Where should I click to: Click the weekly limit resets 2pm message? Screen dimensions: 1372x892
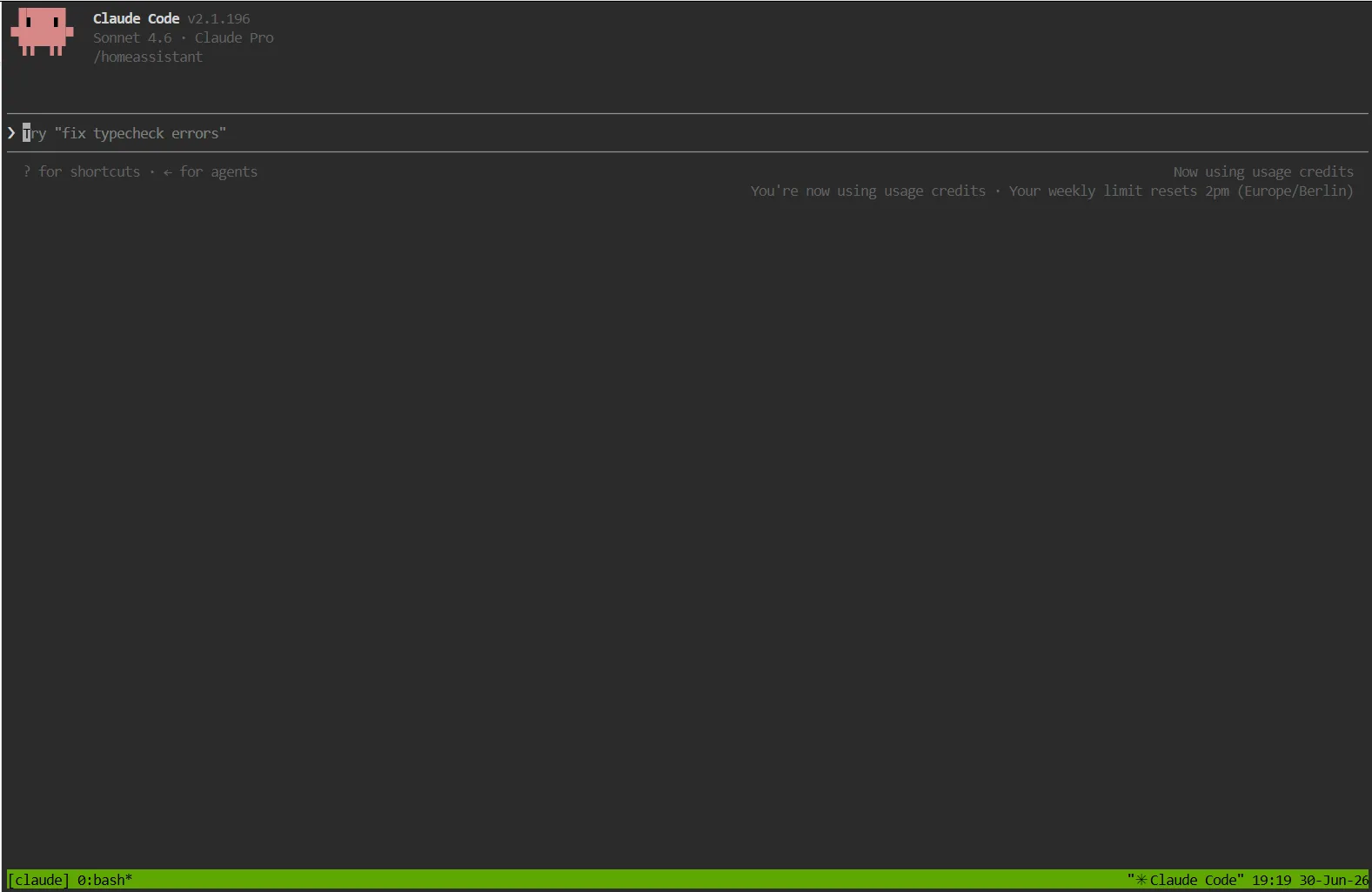[x=1181, y=191]
